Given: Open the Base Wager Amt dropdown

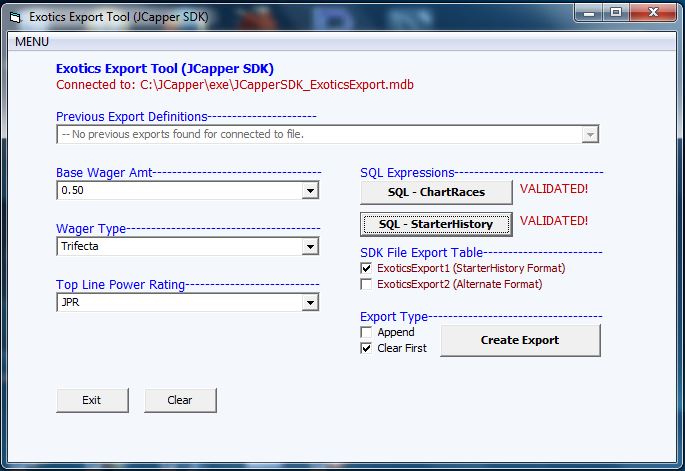Looking at the screenshot, I should (x=310, y=191).
